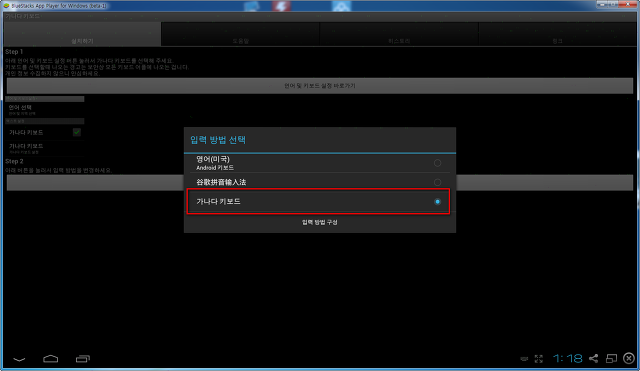Switch to the 도움말 tab

[241, 34]
